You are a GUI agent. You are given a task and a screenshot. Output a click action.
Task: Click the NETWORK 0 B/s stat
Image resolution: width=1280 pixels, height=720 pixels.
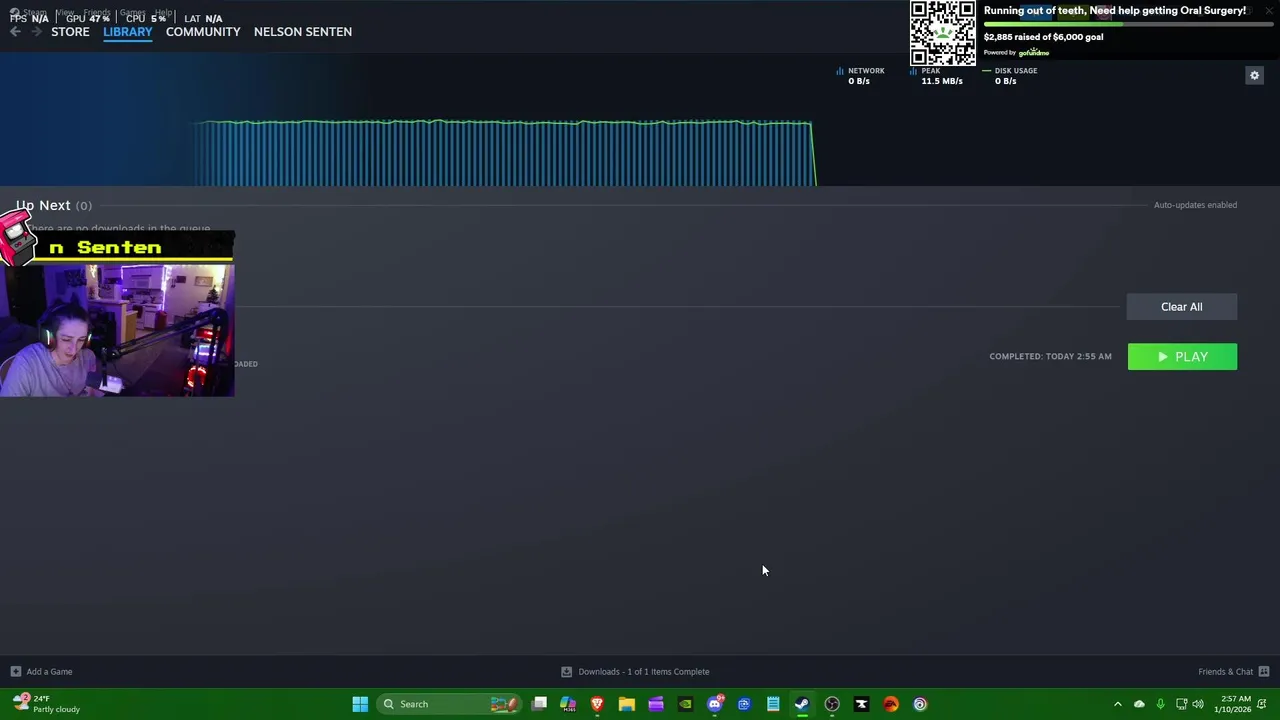coord(862,76)
